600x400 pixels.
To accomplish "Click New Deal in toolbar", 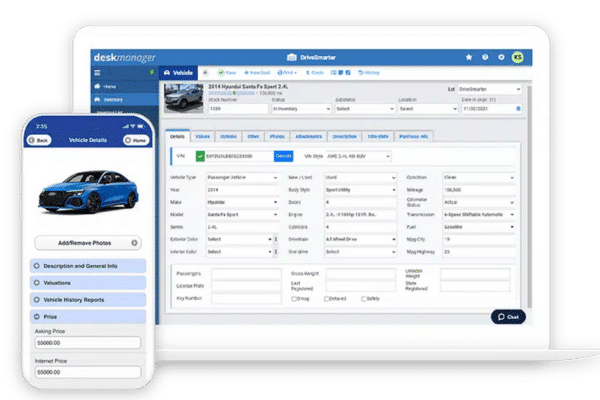I will click(257, 72).
